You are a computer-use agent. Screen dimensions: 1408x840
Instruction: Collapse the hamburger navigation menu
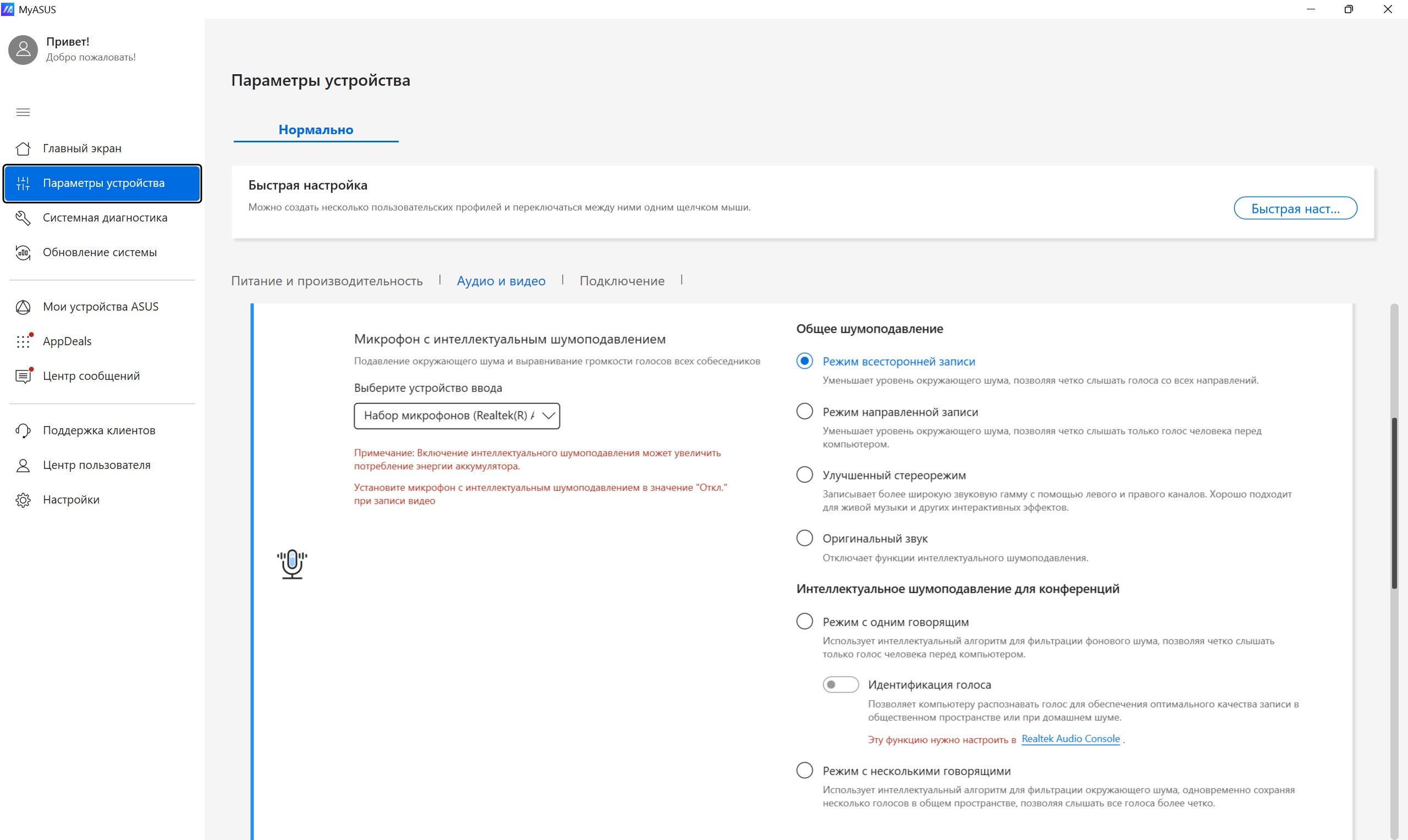[23, 112]
